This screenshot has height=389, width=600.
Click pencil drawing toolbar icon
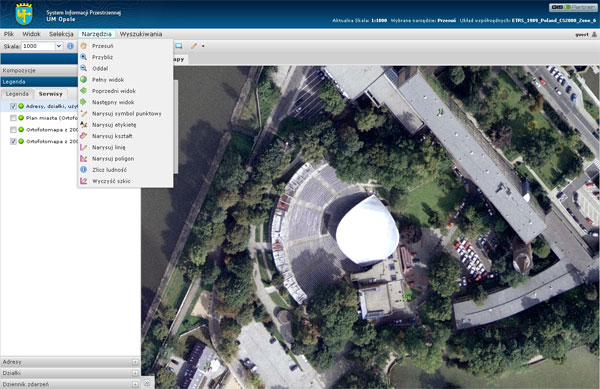[194, 46]
